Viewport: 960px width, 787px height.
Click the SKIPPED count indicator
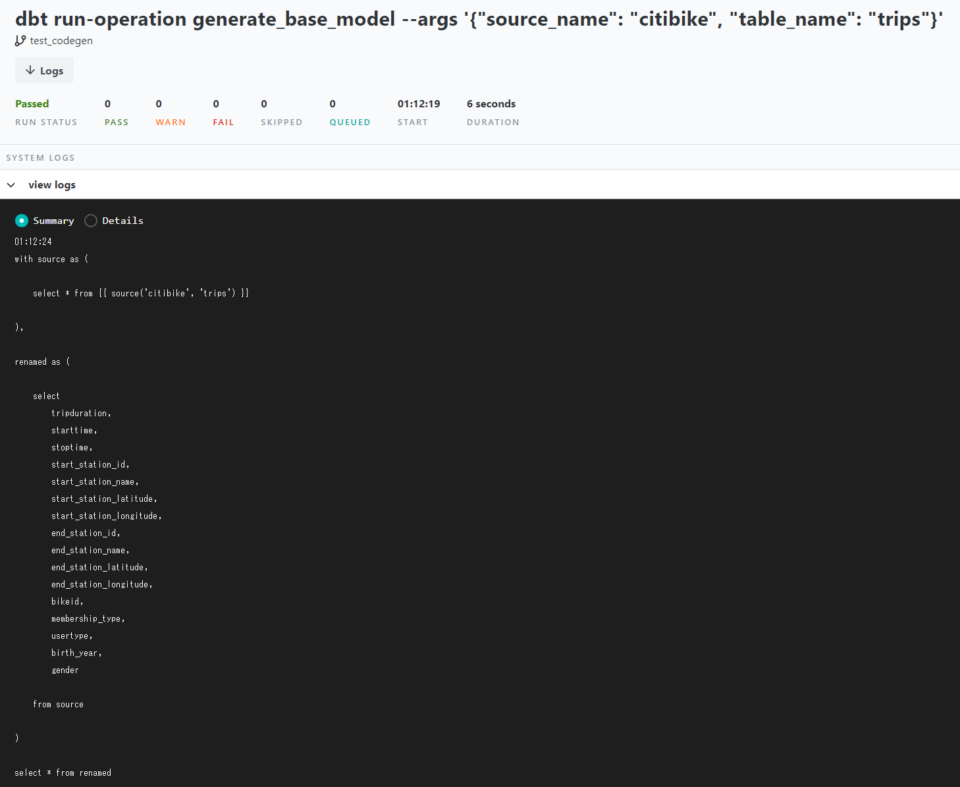(x=281, y=112)
